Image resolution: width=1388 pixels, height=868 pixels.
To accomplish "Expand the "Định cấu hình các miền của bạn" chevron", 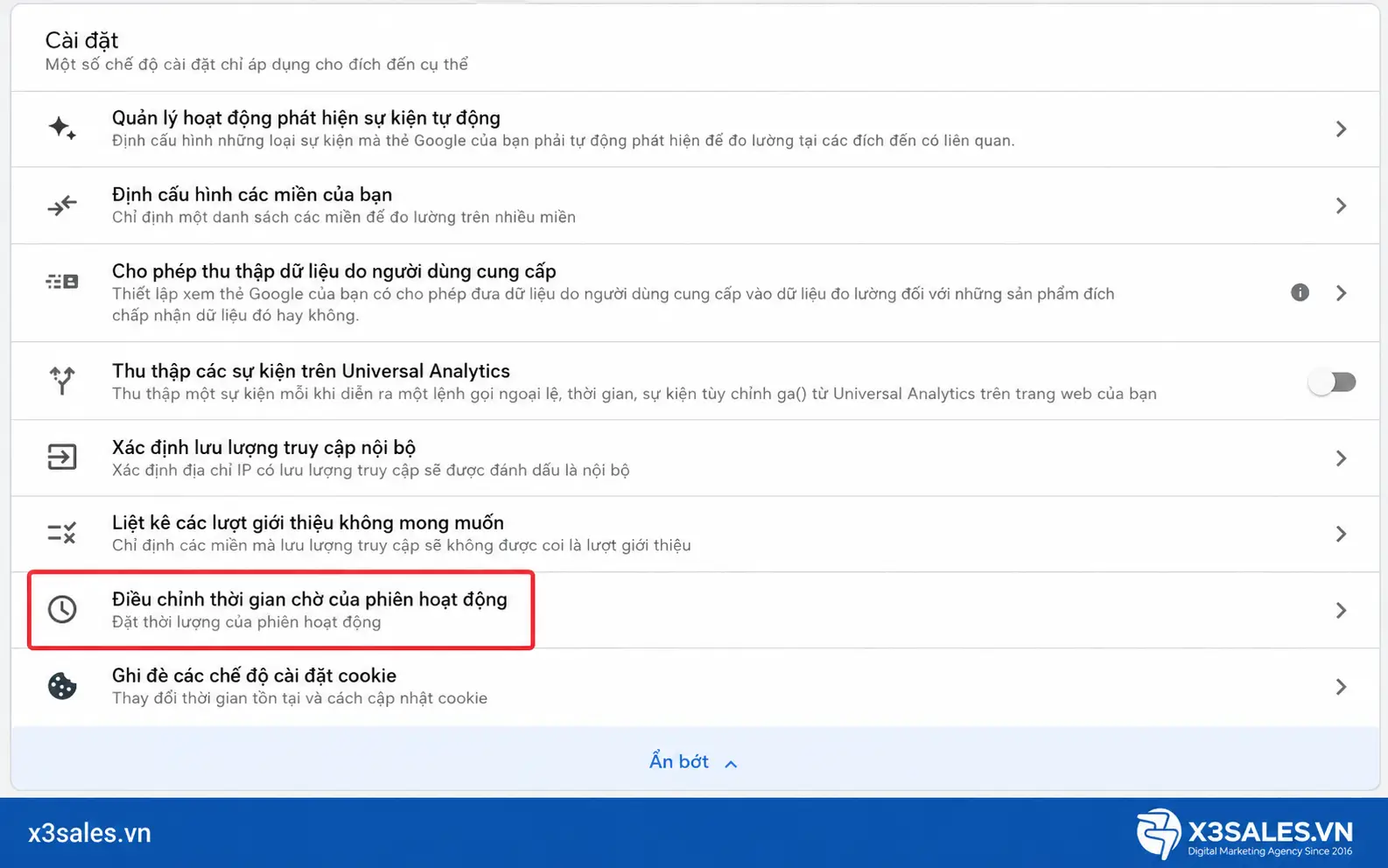I will (1341, 206).
